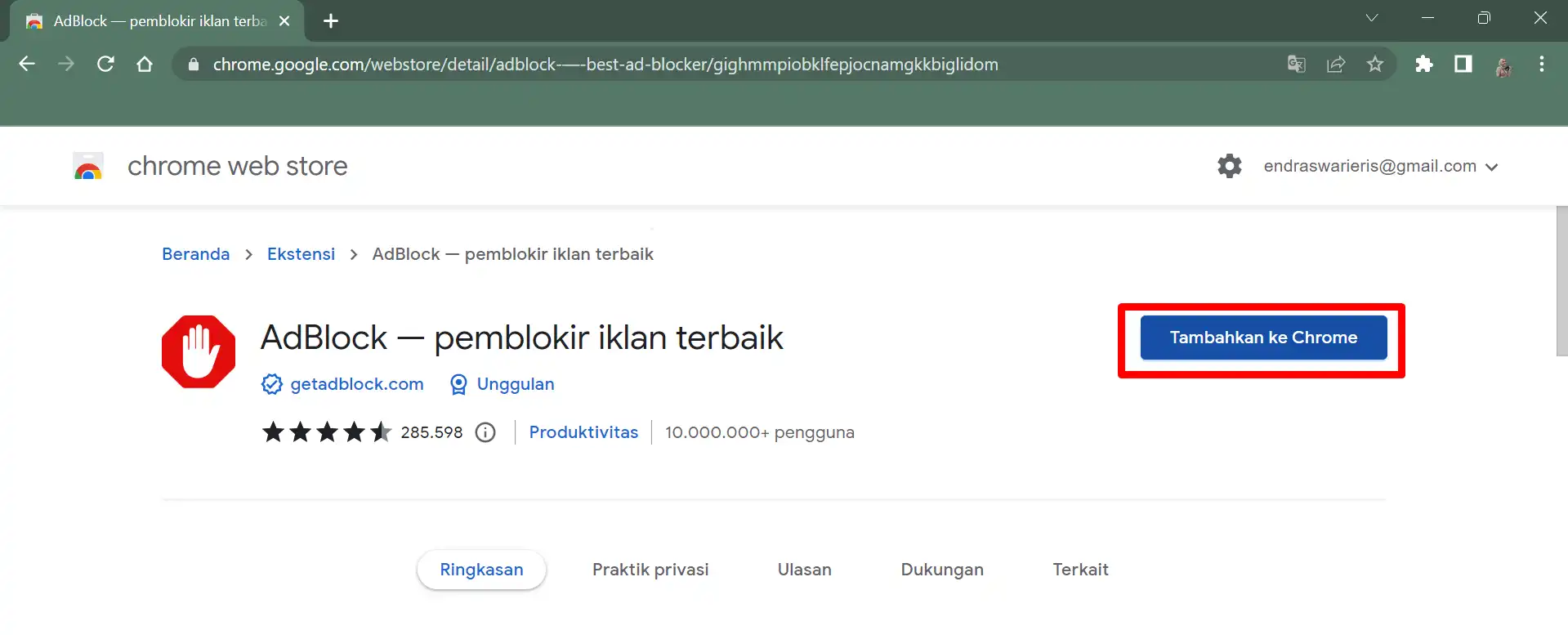Open the Terkait tab
The height and width of the screenshot is (635, 1568).
click(x=1080, y=570)
